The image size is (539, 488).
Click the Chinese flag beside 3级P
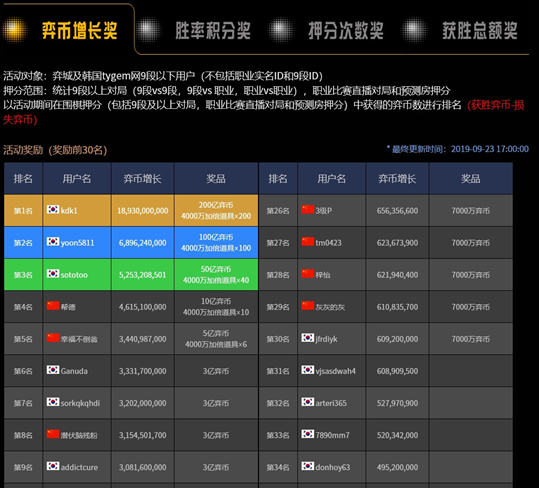click(308, 209)
